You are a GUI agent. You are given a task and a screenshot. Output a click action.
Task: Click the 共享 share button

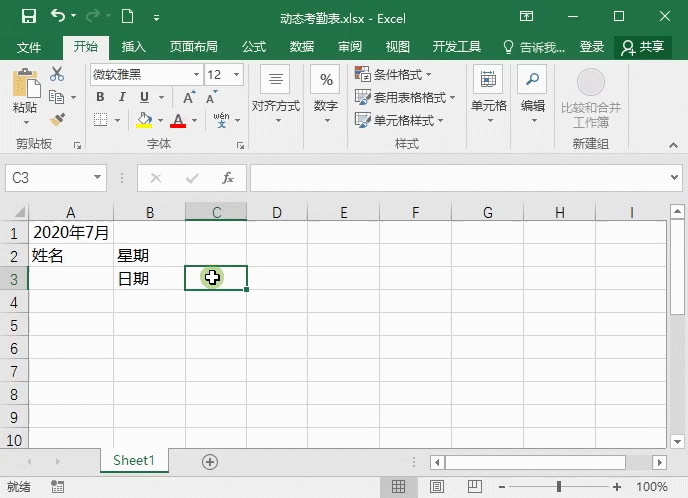(x=643, y=47)
